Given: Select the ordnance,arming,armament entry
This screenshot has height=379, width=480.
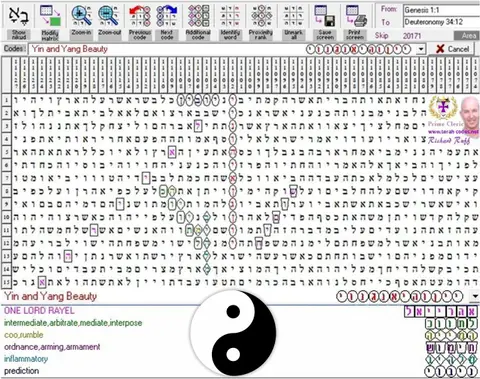Looking at the screenshot, I should [x=52, y=347].
